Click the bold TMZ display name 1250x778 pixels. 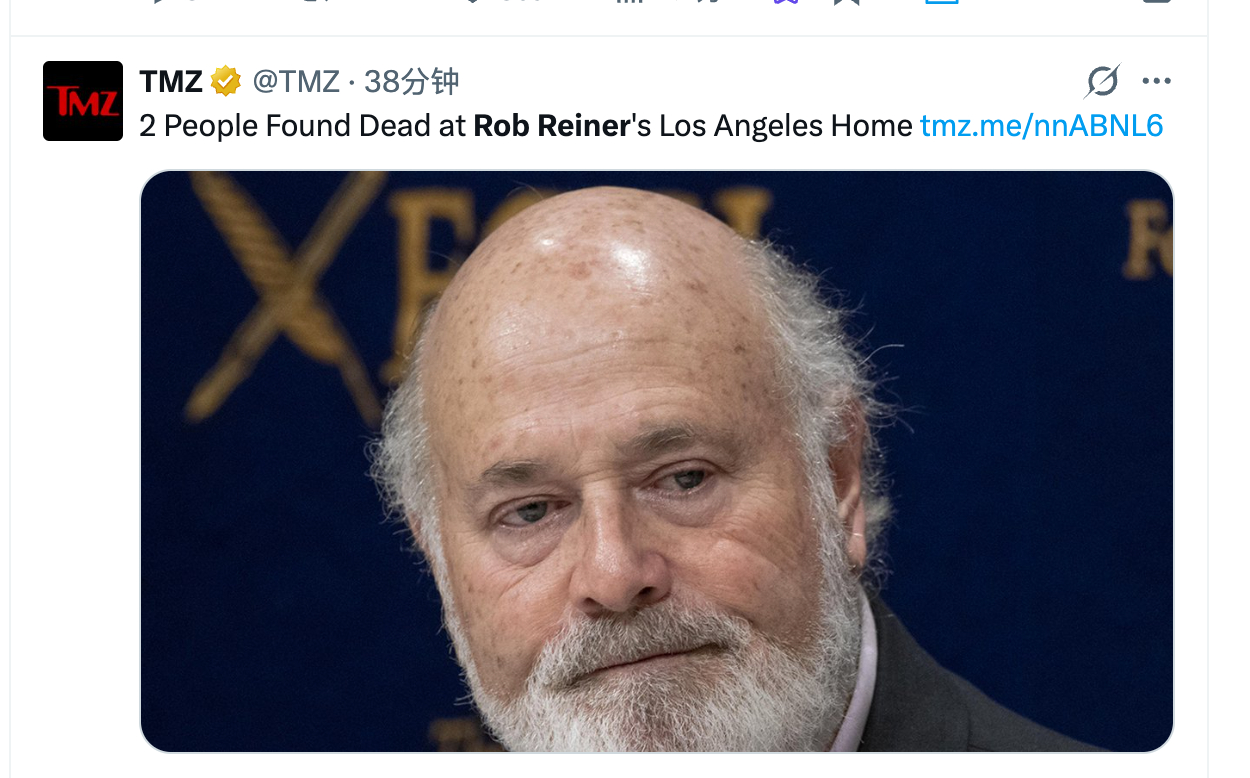(171, 81)
